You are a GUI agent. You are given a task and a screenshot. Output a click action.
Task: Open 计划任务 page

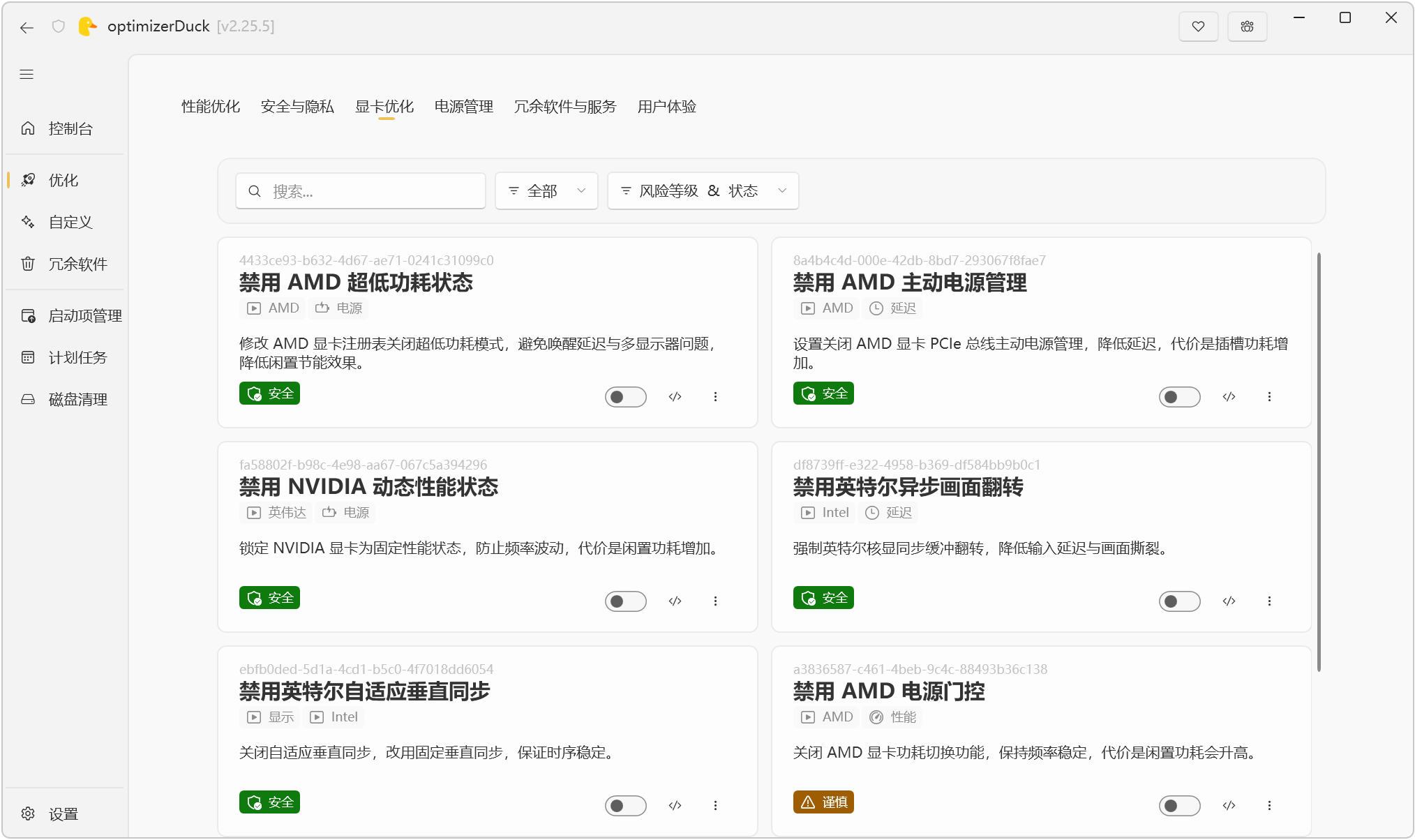tap(66, 357)
